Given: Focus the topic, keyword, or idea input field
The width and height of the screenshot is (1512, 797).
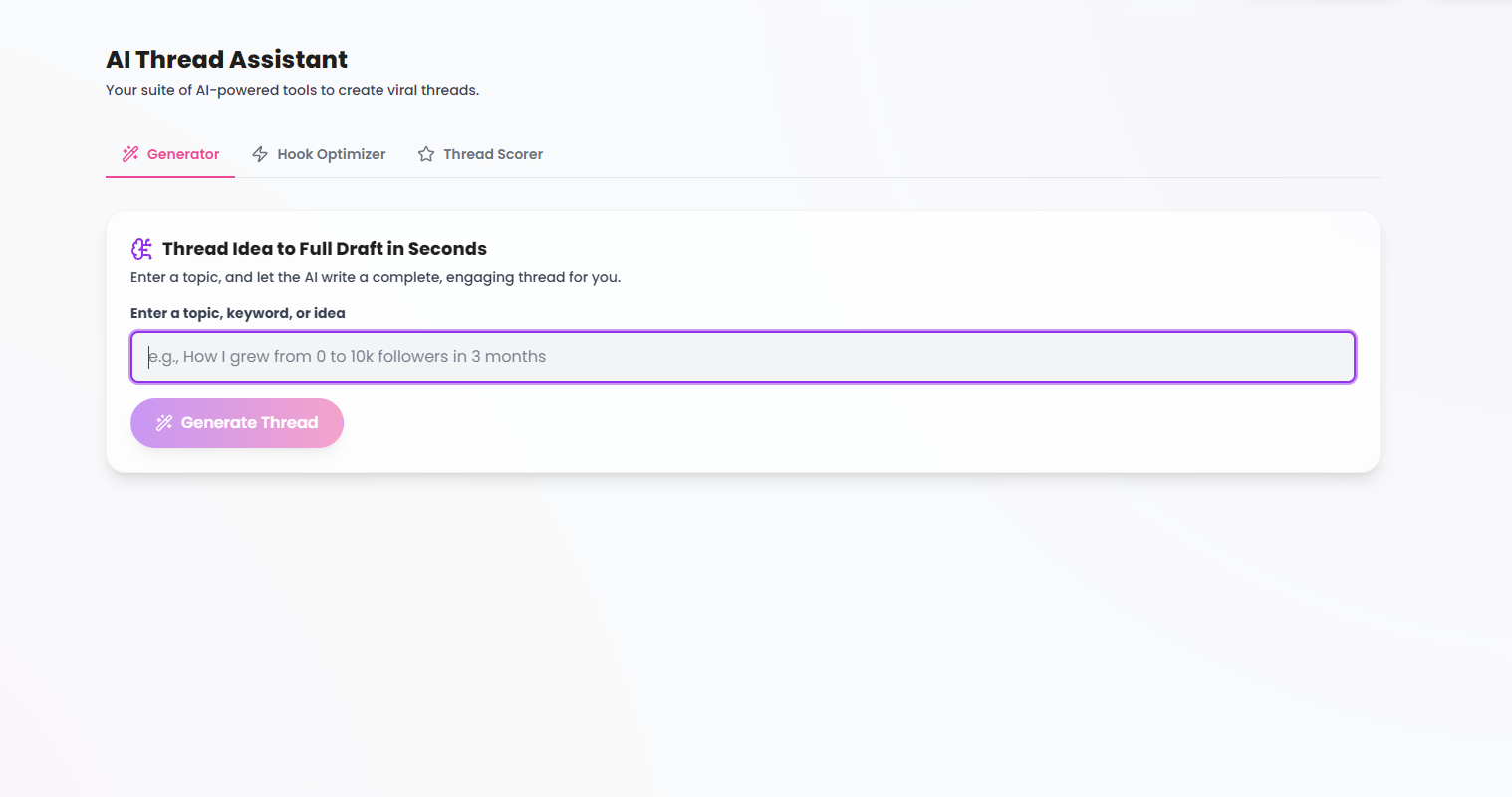Looking at the screenshot, I should coord(743,357).
